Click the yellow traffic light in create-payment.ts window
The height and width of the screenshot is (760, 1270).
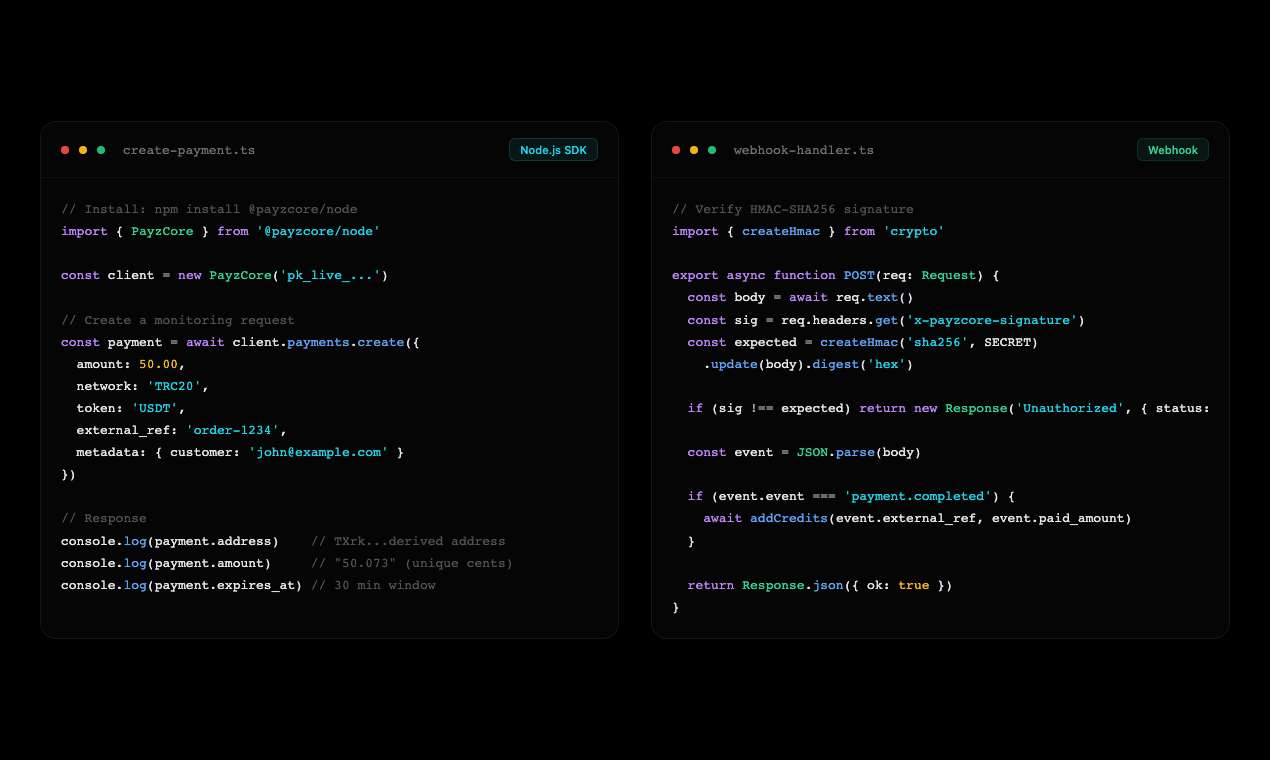(83, 149)
